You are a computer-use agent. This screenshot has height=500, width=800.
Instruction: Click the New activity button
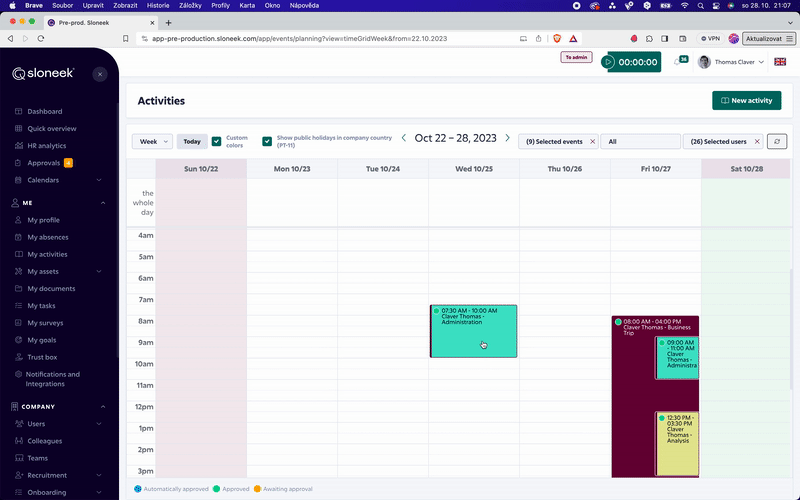746,100
